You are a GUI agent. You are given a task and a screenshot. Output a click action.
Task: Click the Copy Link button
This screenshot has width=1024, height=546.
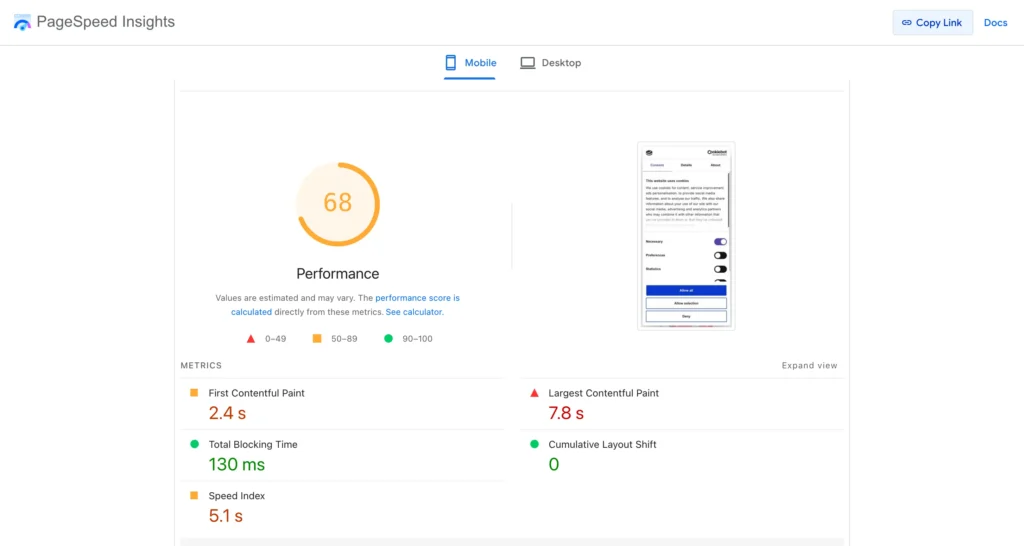point(932,22)
